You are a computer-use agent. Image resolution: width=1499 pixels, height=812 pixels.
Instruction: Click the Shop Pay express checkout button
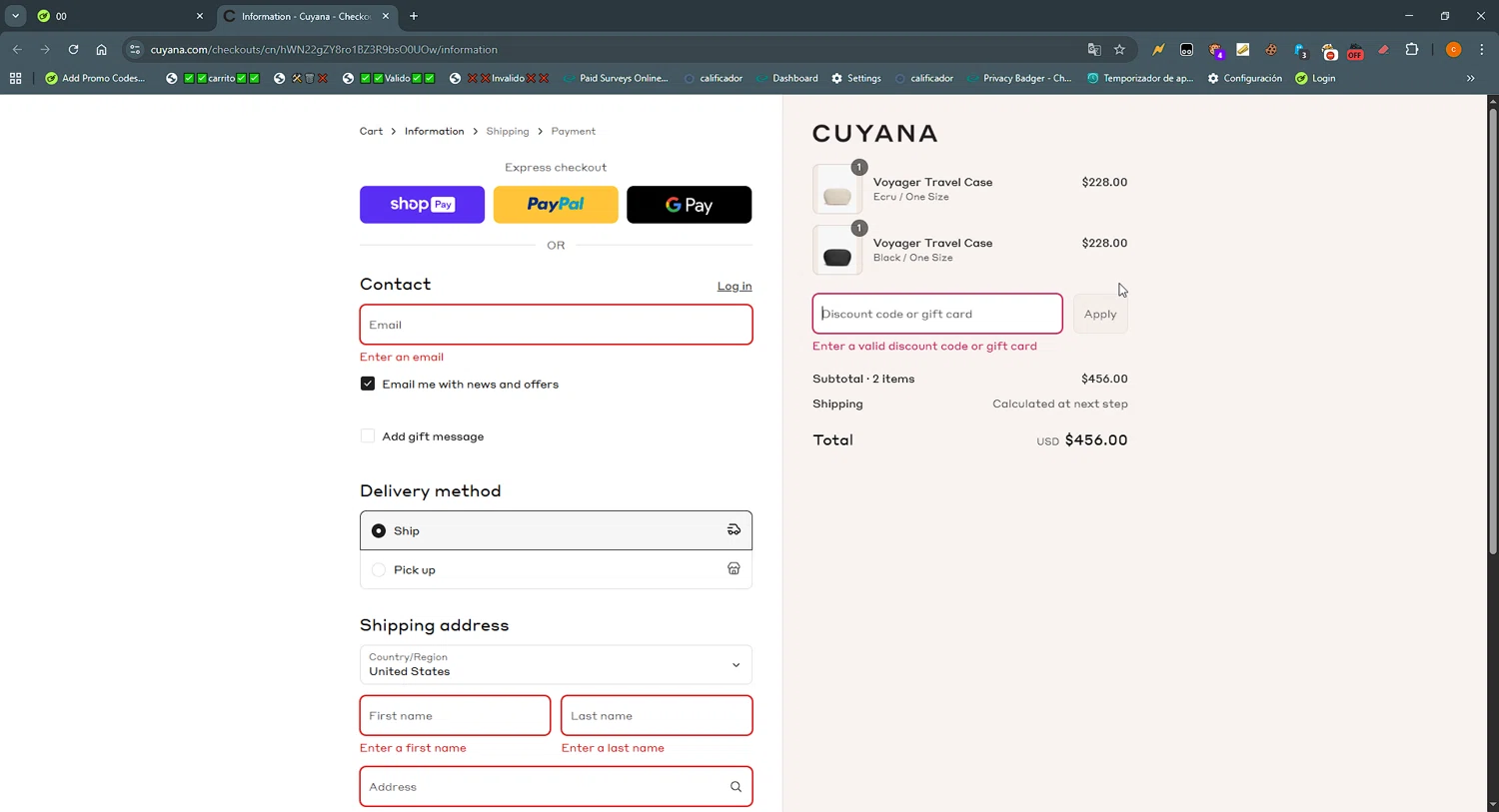point(422,205)
